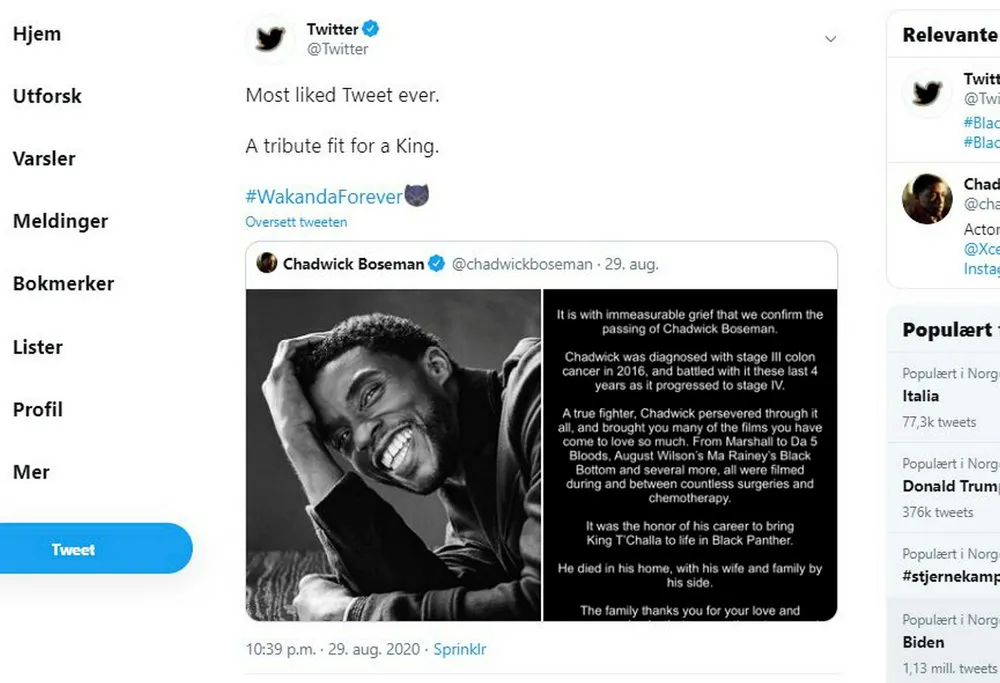Click the Twitter profile avatar on the tweet
Viewport: 1000px width, 683px height.
pyautogui.click(x=270, y=39)
